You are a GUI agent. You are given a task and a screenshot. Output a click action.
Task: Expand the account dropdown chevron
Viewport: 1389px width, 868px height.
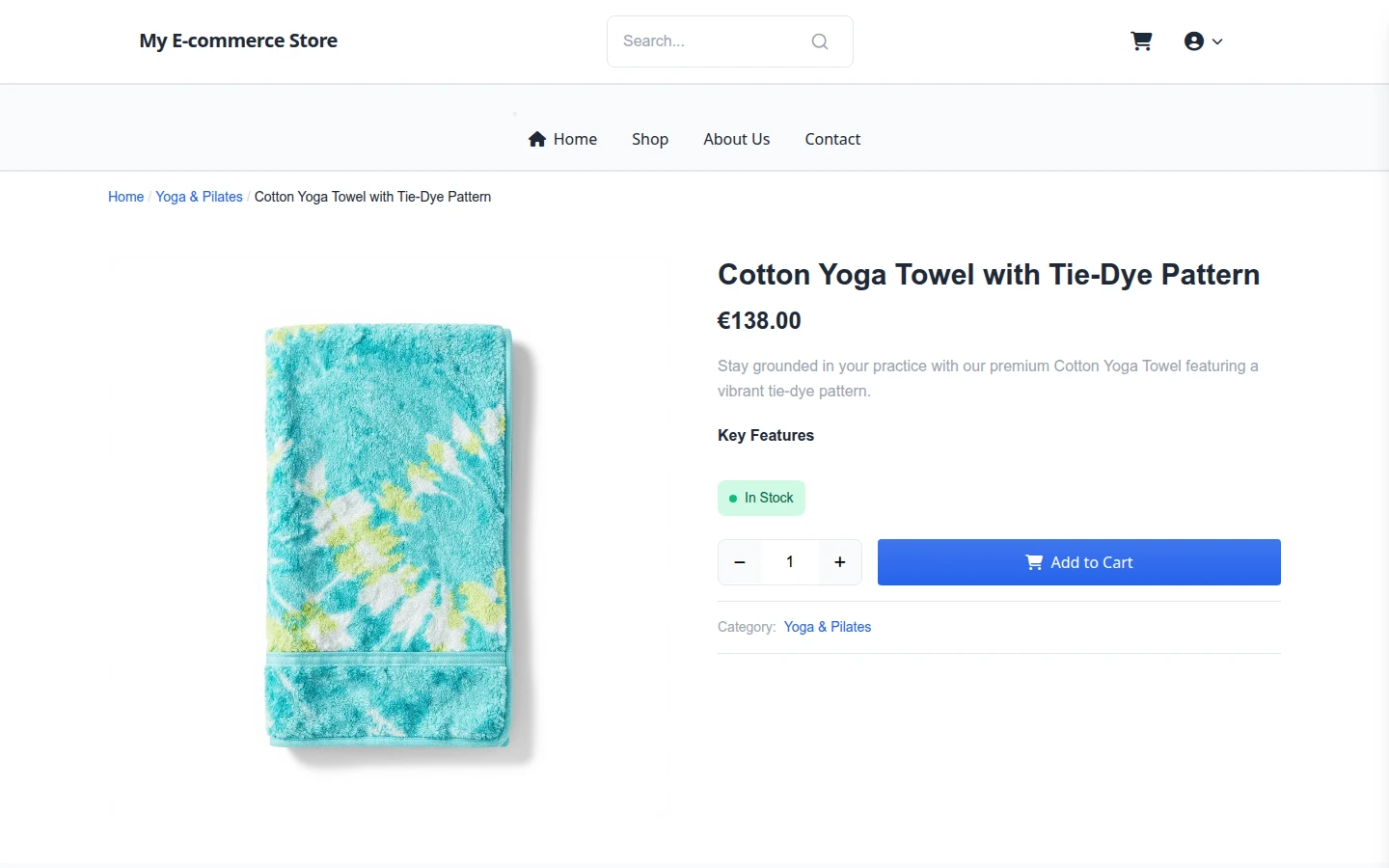(1217, 41)
